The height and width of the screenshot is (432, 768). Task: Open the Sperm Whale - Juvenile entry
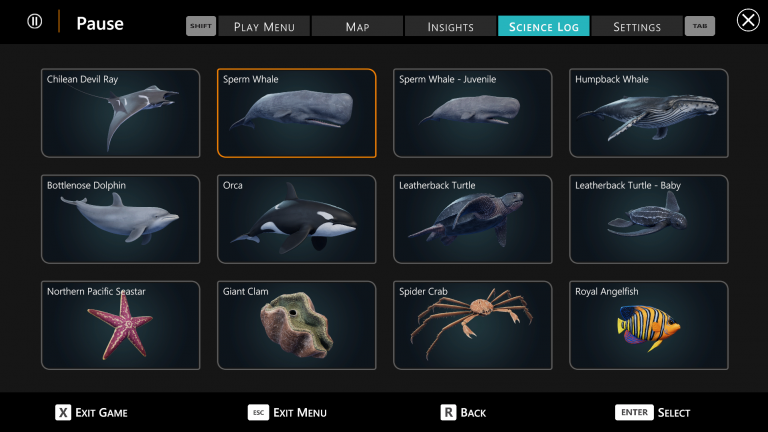click(x=473, y=113)
